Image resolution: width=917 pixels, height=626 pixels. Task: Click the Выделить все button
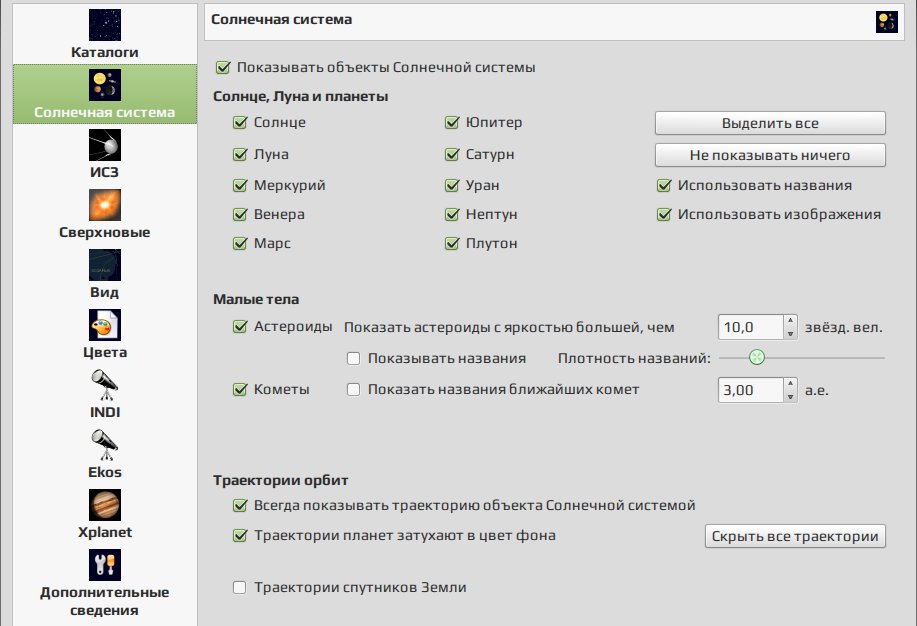[770, 123]
